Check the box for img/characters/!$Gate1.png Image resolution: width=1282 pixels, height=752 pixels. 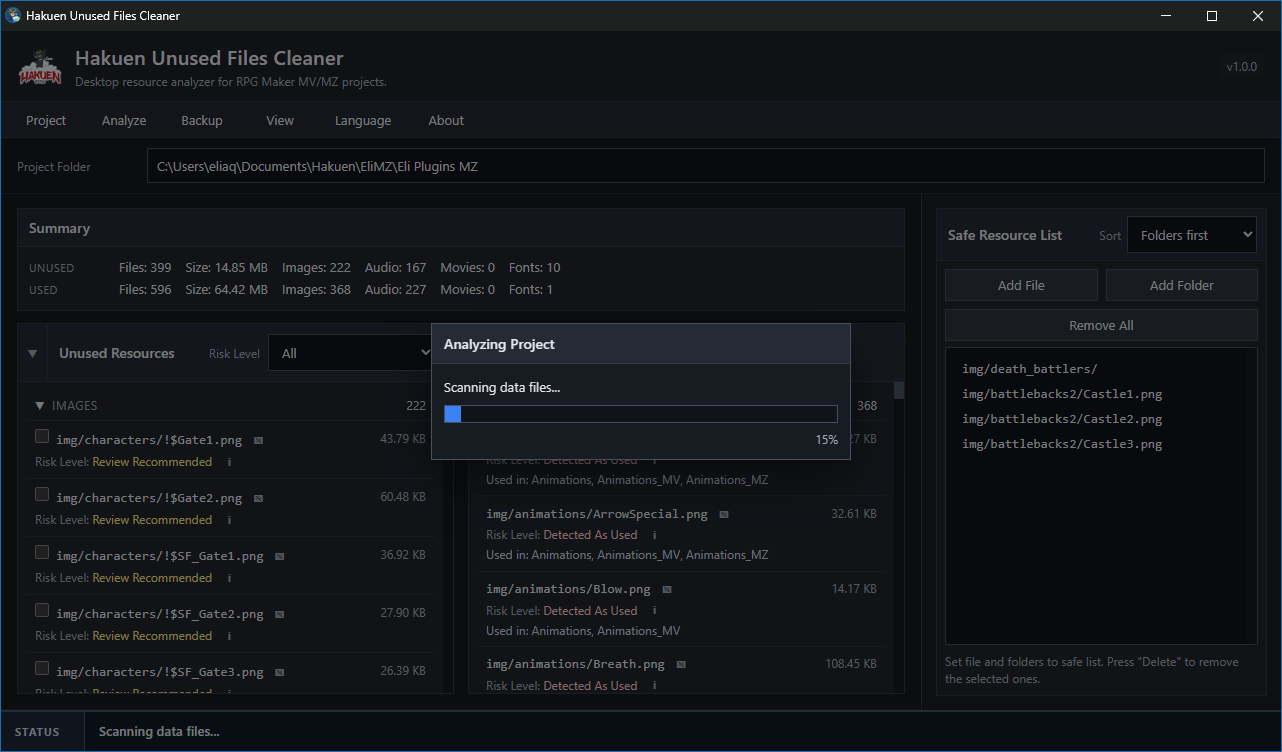pos(42,436)
